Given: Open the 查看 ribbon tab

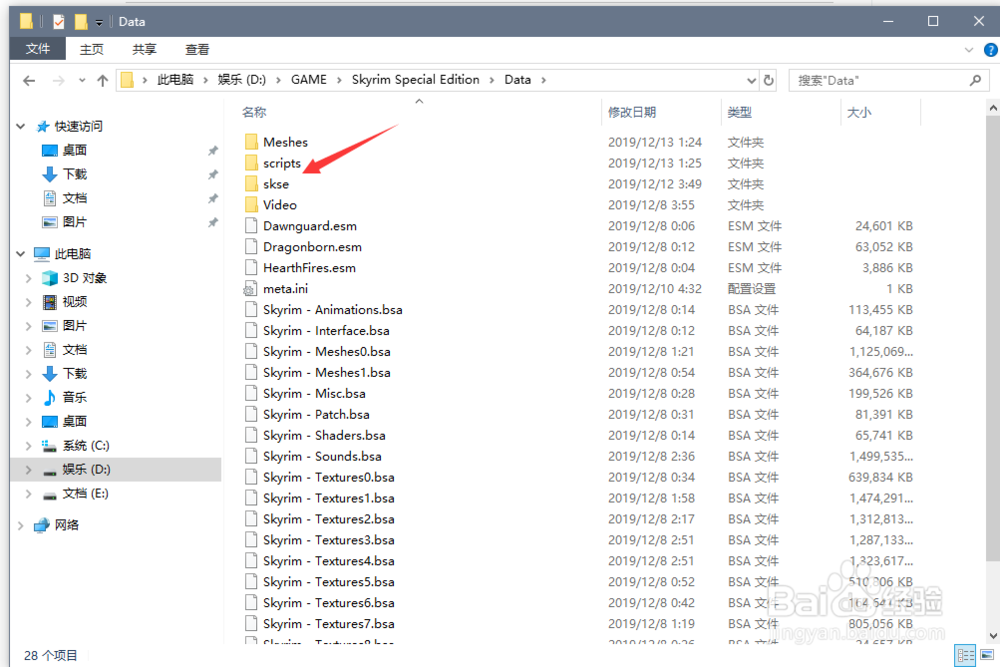Looking at the screenshot, I should (x=197, y=49).
